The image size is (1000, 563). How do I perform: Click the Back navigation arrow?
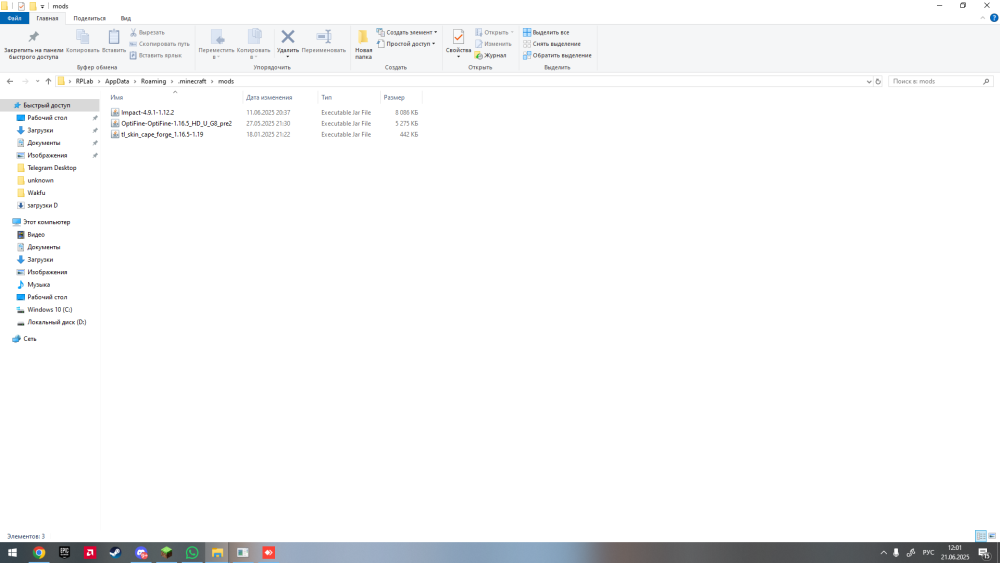tap(10, 82)
